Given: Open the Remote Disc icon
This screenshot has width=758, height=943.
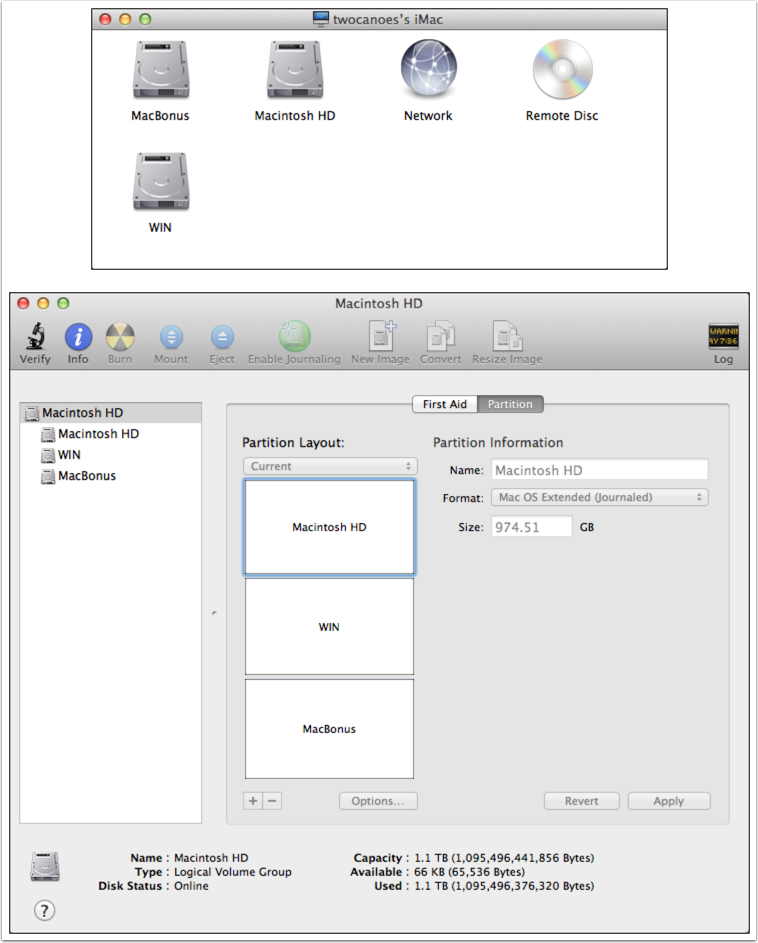Looking at the screenshot, I should tap(562, 69).
